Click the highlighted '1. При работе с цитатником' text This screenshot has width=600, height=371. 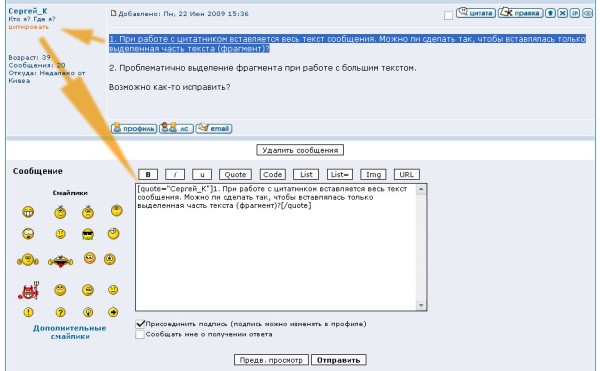(x=347, y=44)
